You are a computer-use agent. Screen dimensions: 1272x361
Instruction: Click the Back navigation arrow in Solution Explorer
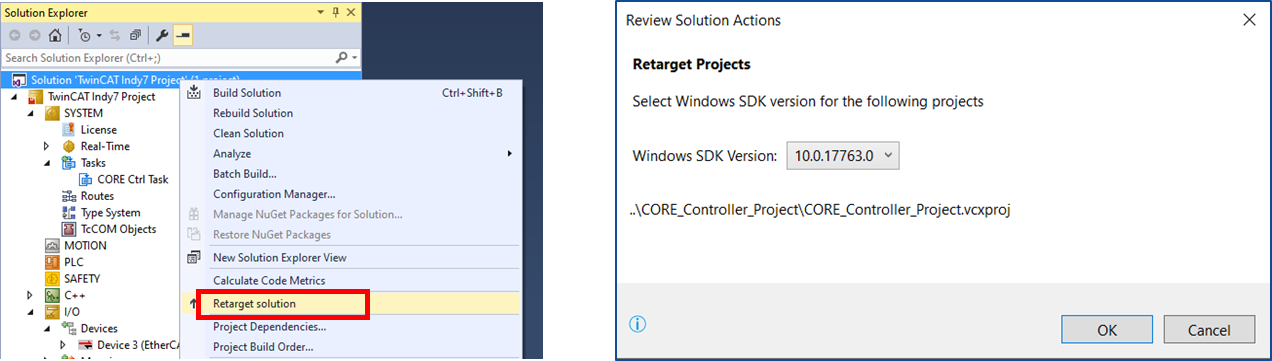pos(15,35)
